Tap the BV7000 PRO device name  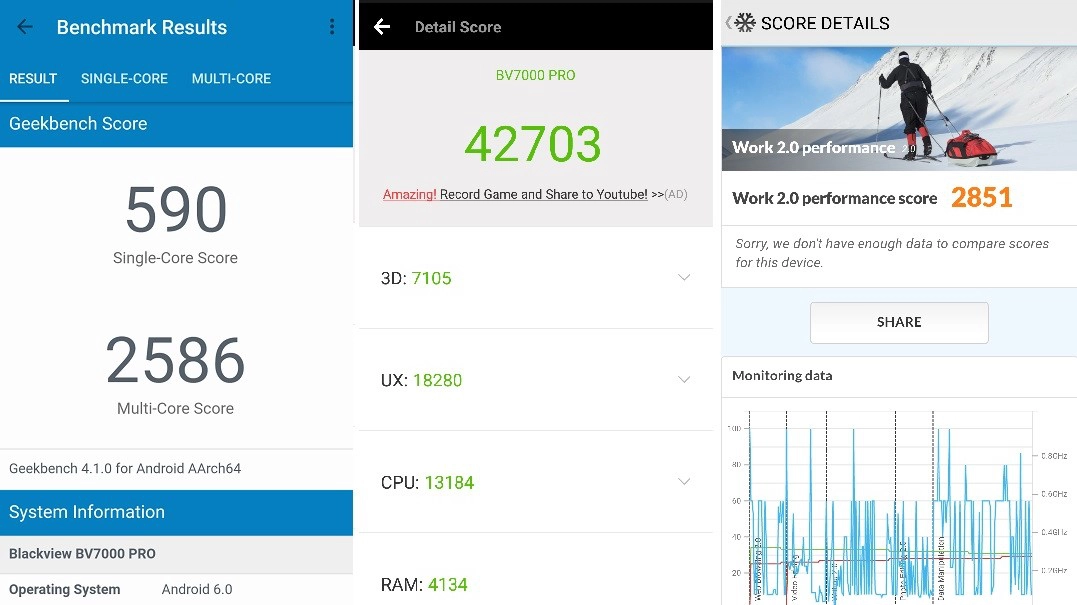[536, 75]
